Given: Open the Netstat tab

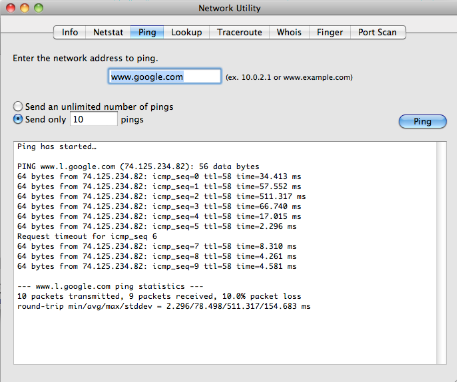Looking at the screenshot, I should [108, 32].
